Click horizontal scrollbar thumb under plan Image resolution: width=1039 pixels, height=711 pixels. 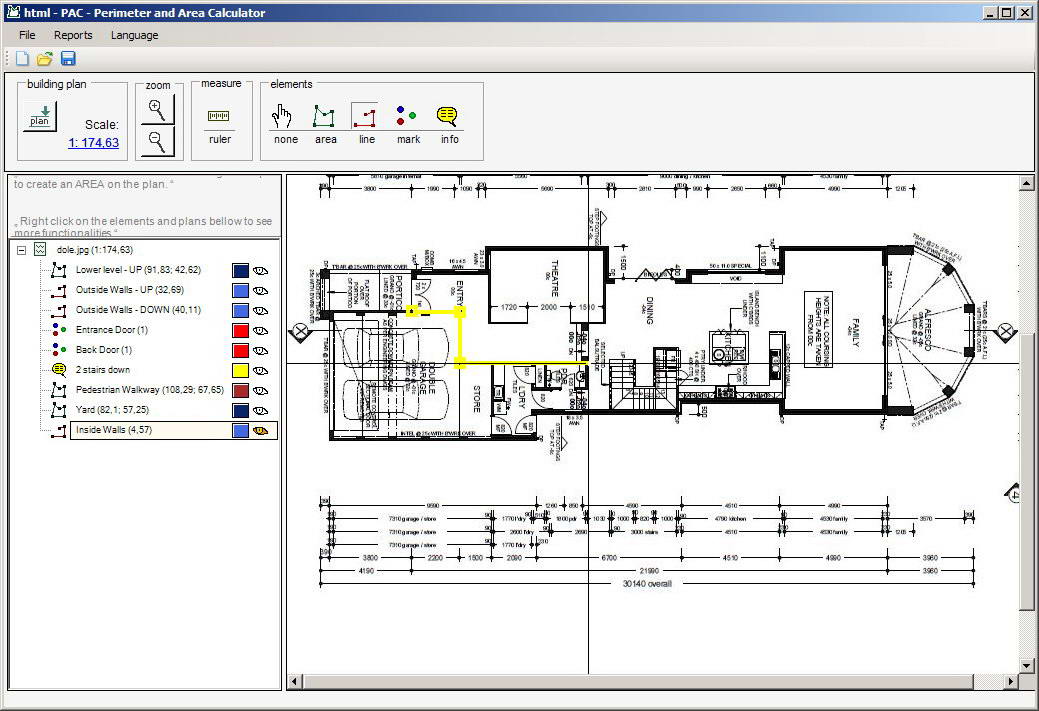[637, 681]
